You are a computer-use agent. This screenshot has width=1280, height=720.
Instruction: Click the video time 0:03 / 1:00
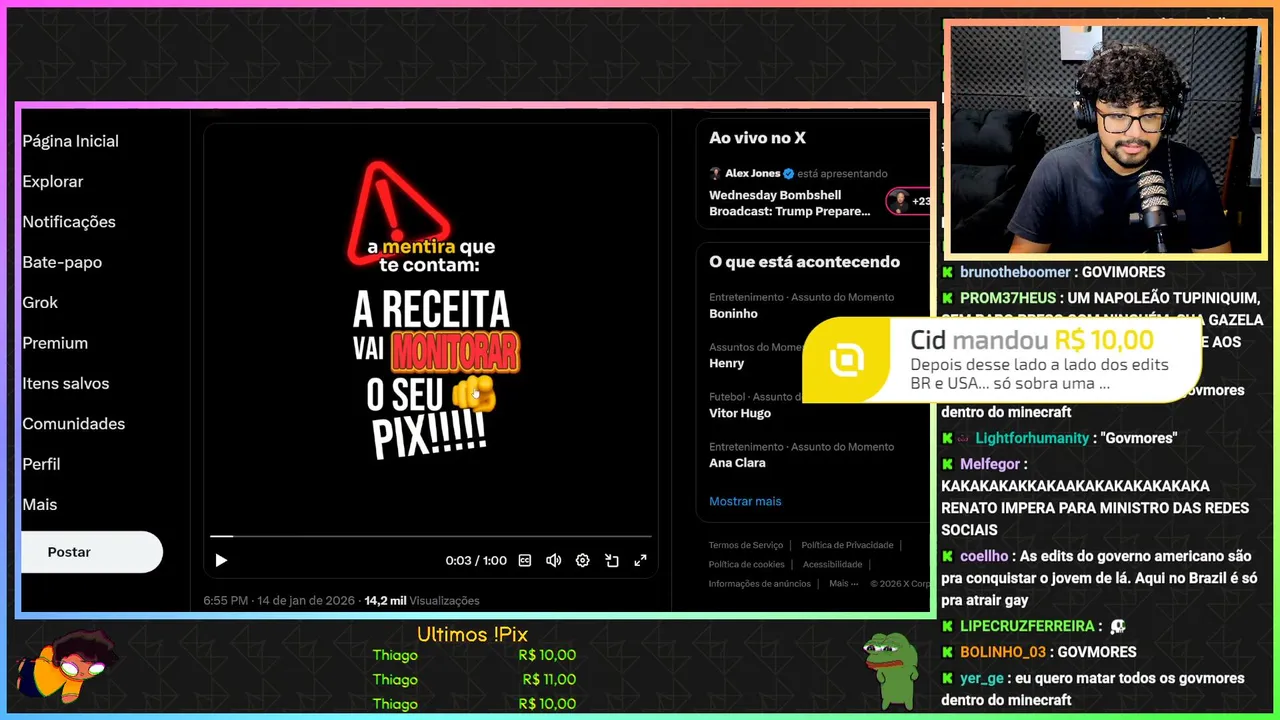tap(476, 561)
